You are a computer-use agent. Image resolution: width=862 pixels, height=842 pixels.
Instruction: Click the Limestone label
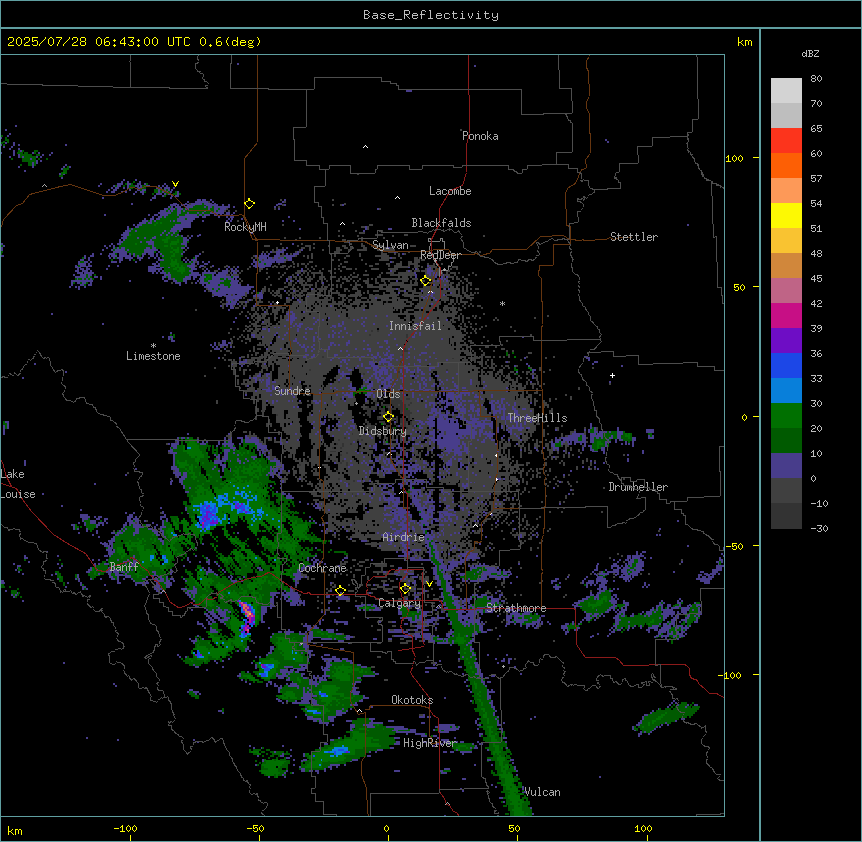pos(153,356)
